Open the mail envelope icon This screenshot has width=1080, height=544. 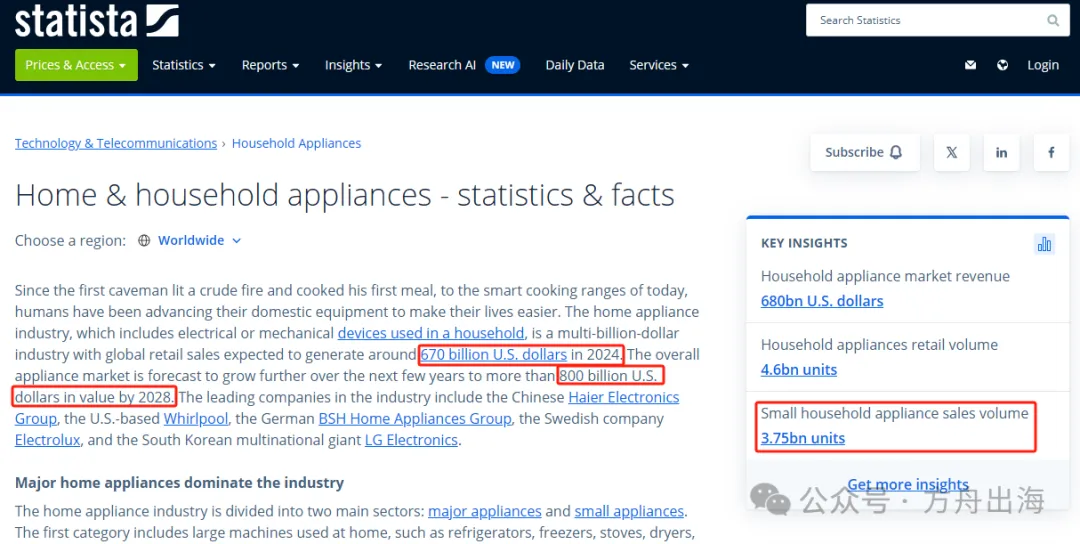(x=970, y=65)
